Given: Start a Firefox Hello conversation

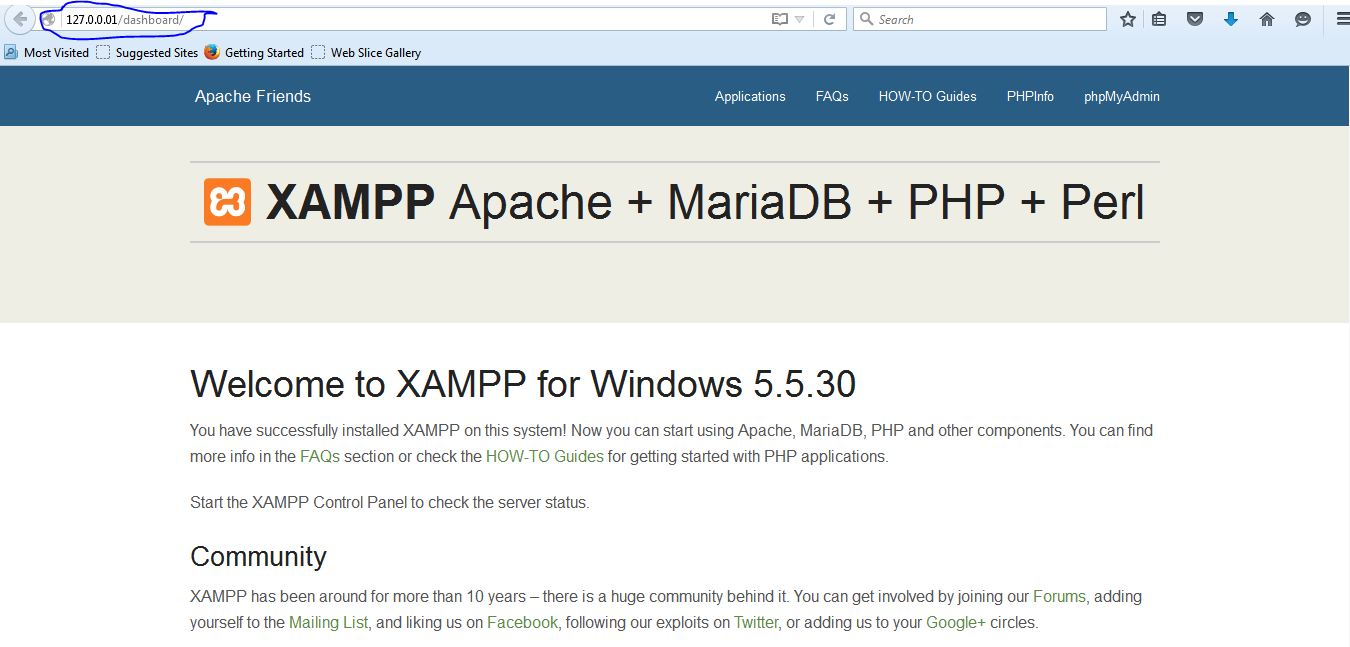Looking at the screenshot, I should tap(1301, 18).
